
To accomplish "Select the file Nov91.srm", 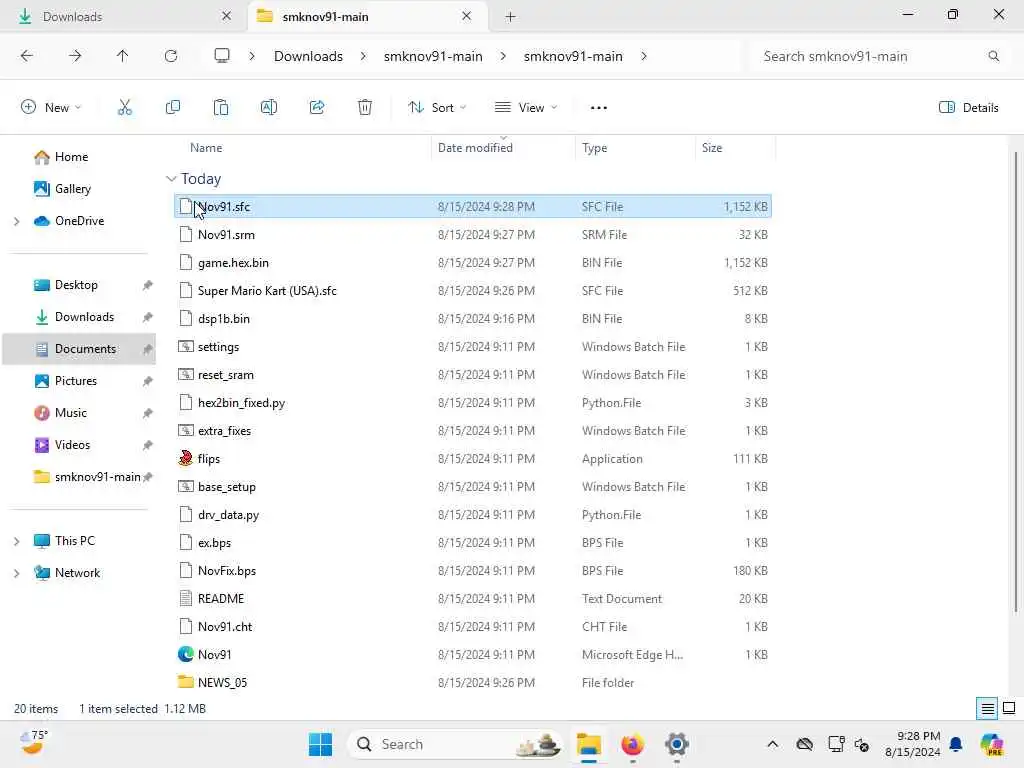I will pos(473,234).
